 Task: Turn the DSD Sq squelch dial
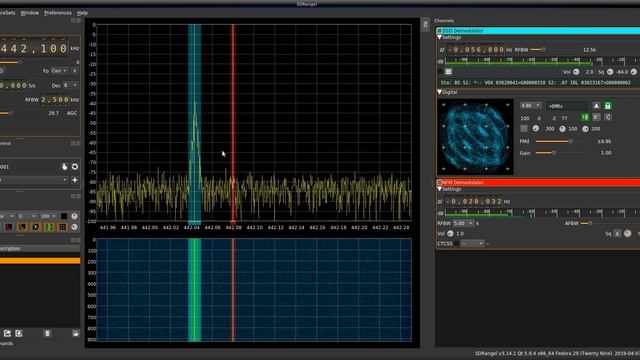coord(610,72)
